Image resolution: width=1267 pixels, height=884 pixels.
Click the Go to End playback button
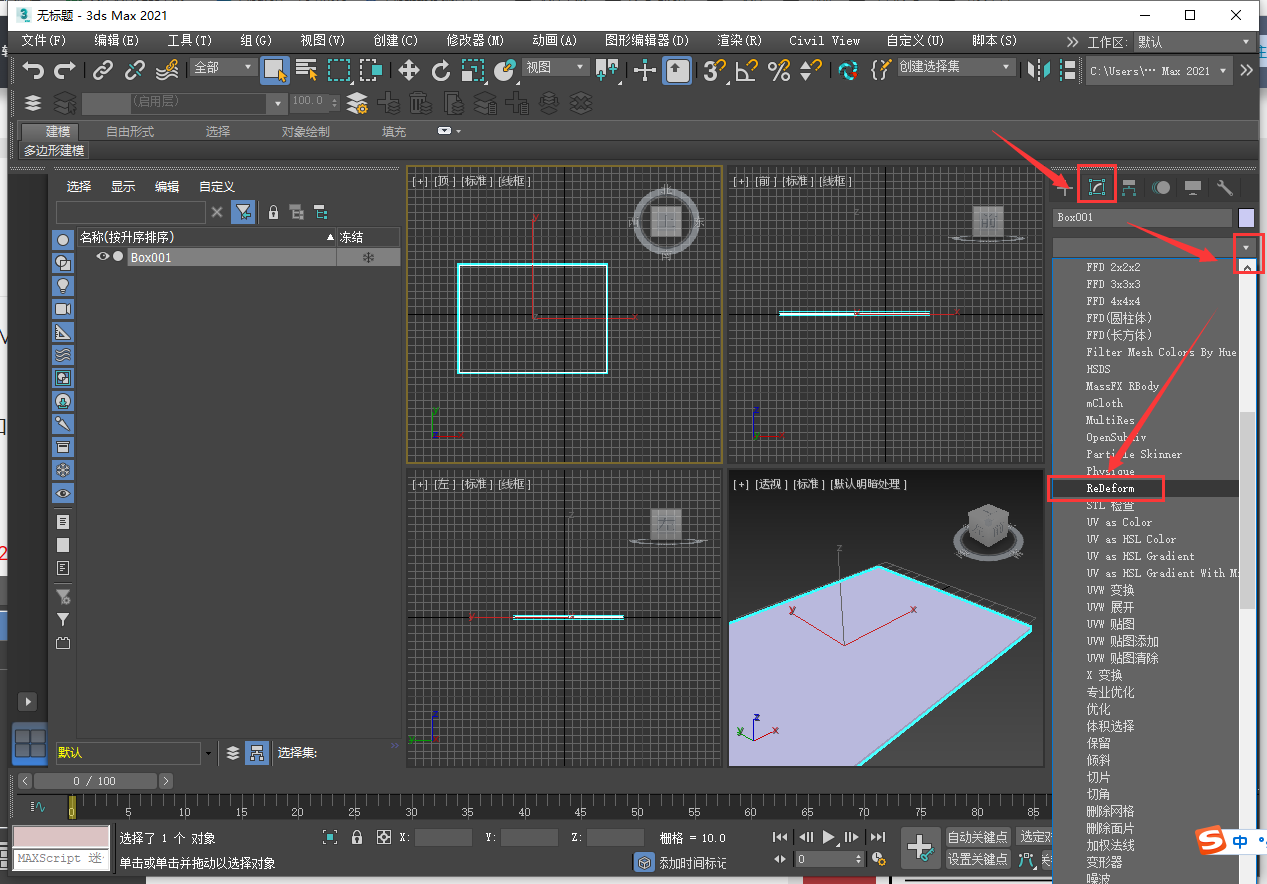877,837
